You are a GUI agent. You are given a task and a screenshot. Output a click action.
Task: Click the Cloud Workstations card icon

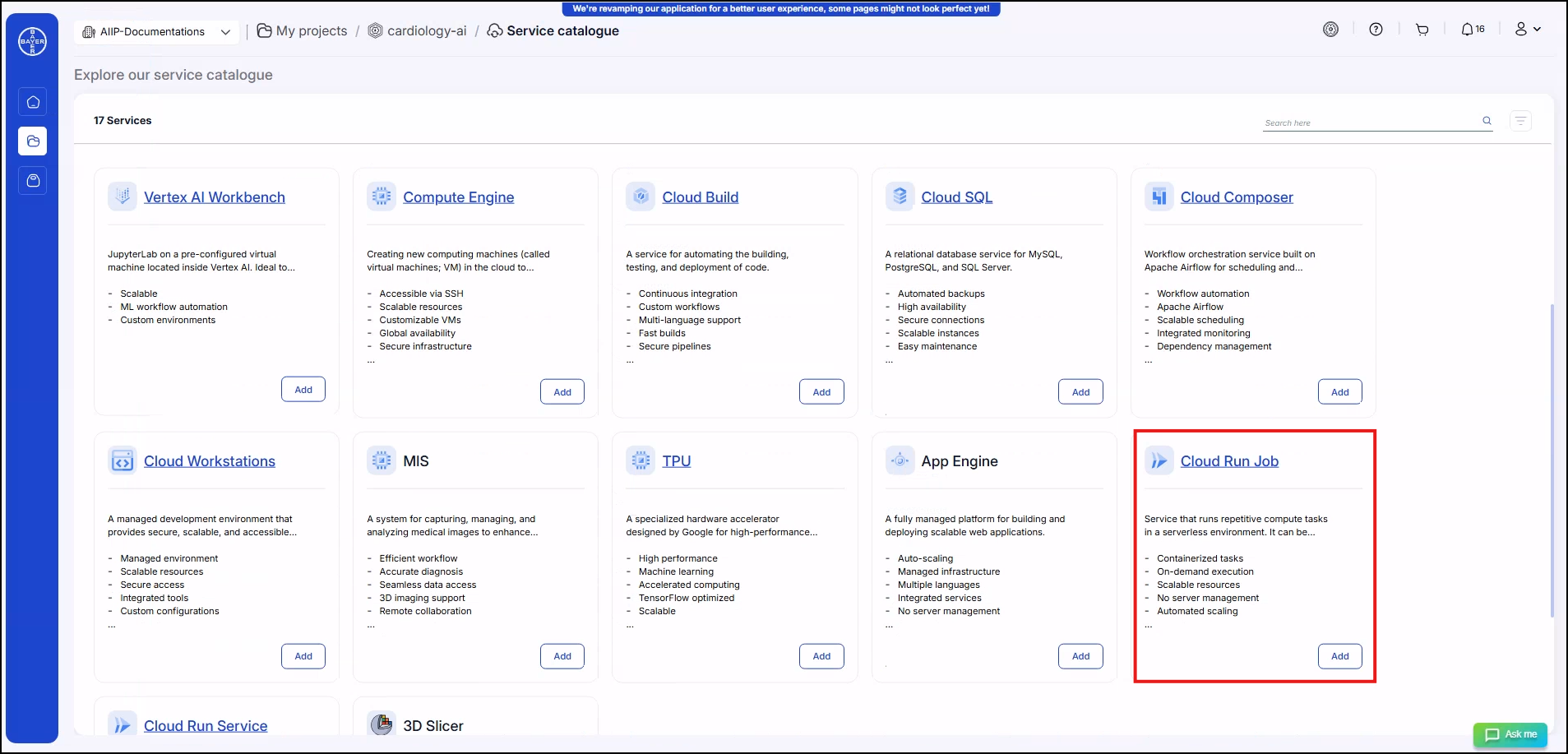123,460
